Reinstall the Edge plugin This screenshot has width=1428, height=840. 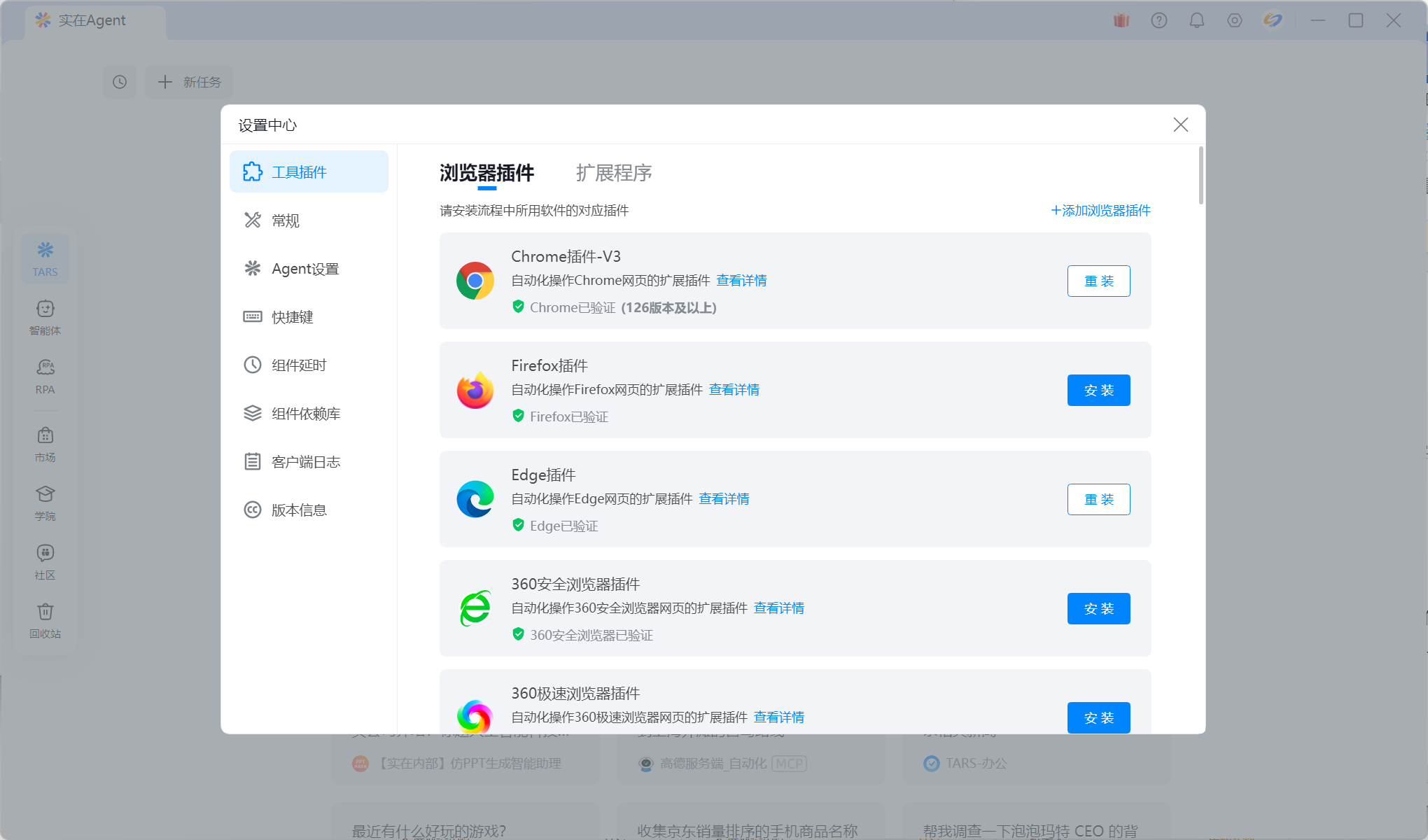click(1098, 500)
